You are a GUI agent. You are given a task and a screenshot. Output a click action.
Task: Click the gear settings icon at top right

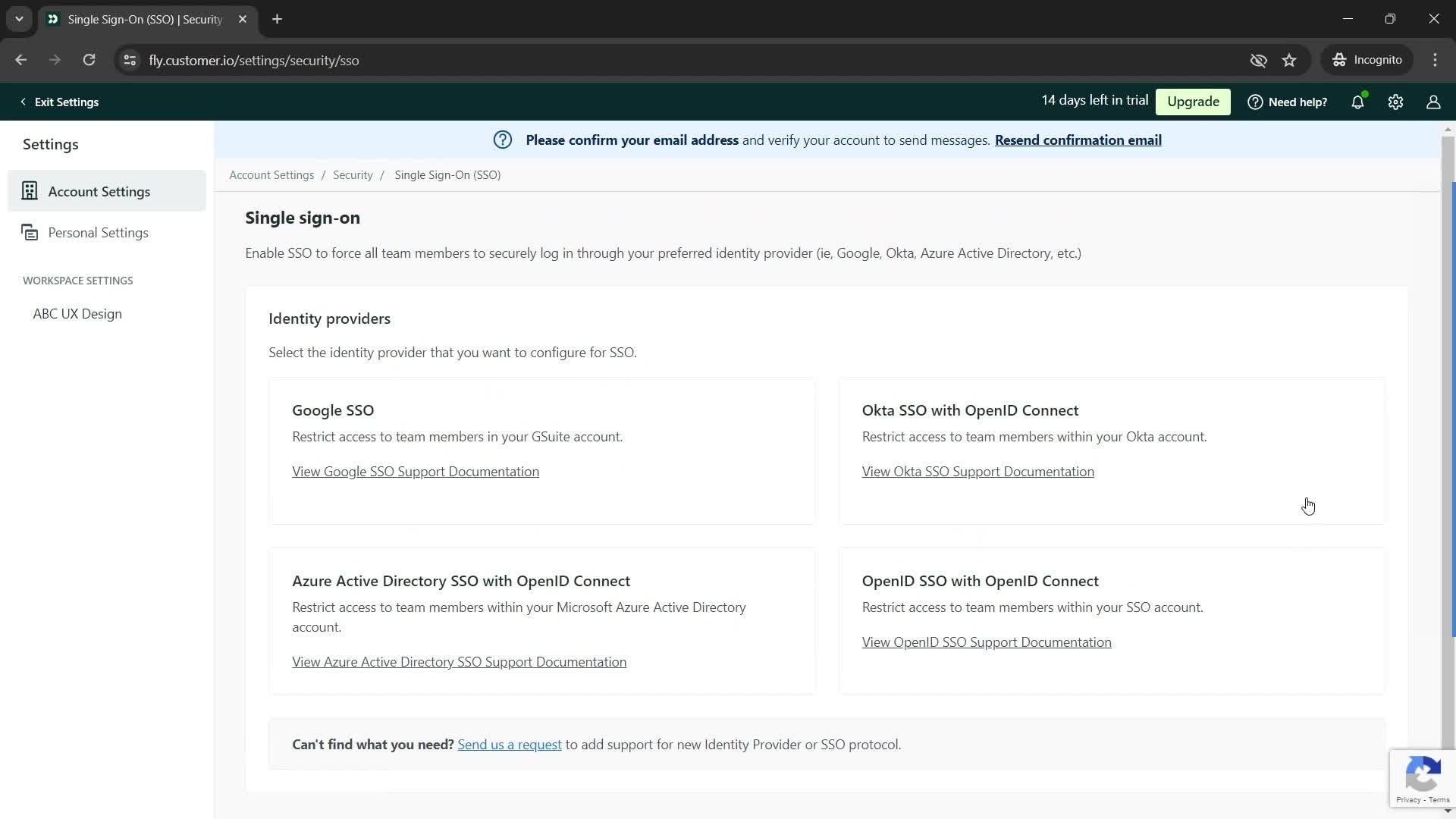pyautogui.click(x=1395, y=102)
